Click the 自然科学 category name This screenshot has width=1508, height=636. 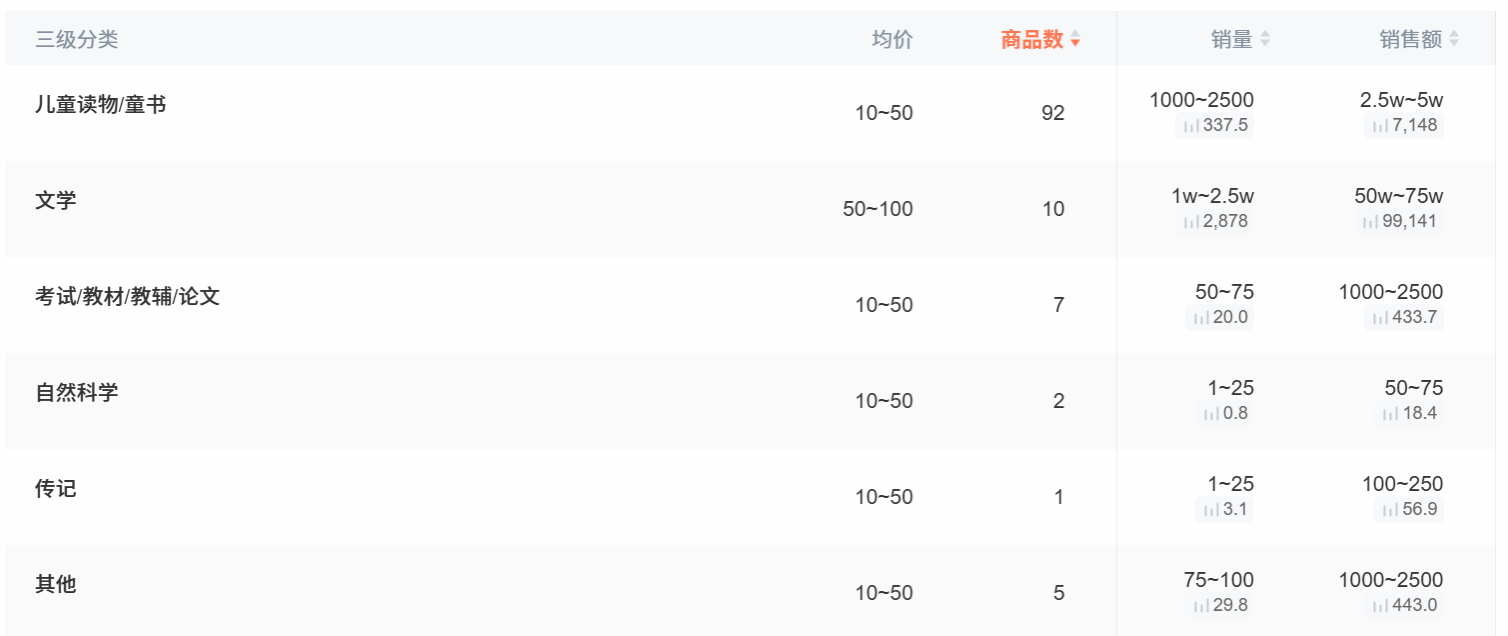pos(77,392)
